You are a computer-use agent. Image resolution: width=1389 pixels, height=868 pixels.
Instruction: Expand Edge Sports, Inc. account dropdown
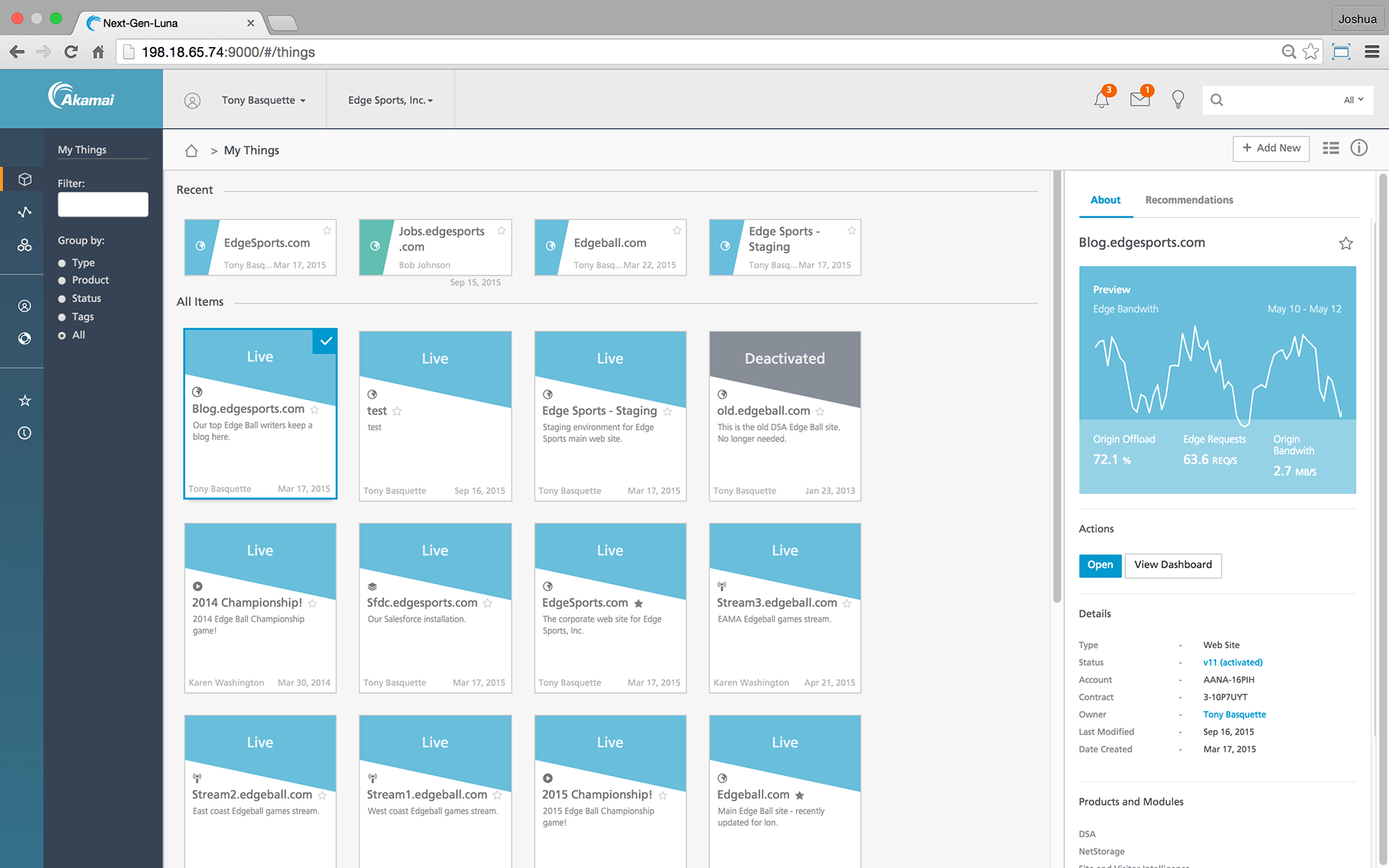(x=391, y=101)
